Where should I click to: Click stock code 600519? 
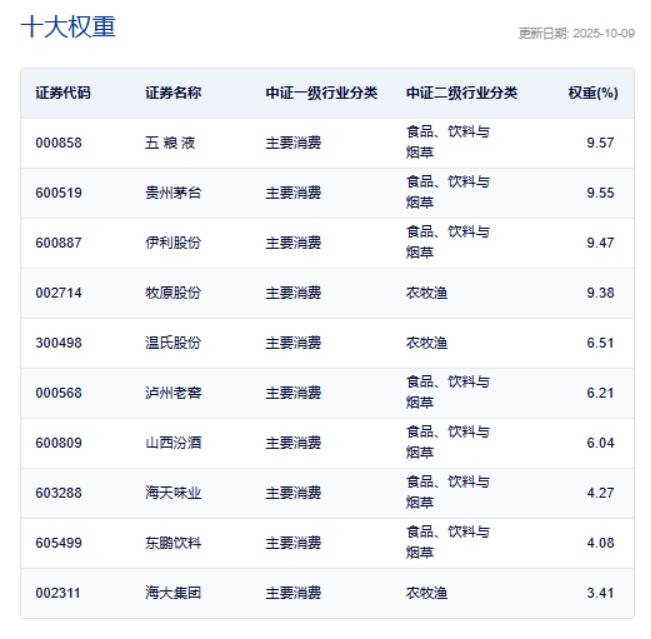[59, 193]
